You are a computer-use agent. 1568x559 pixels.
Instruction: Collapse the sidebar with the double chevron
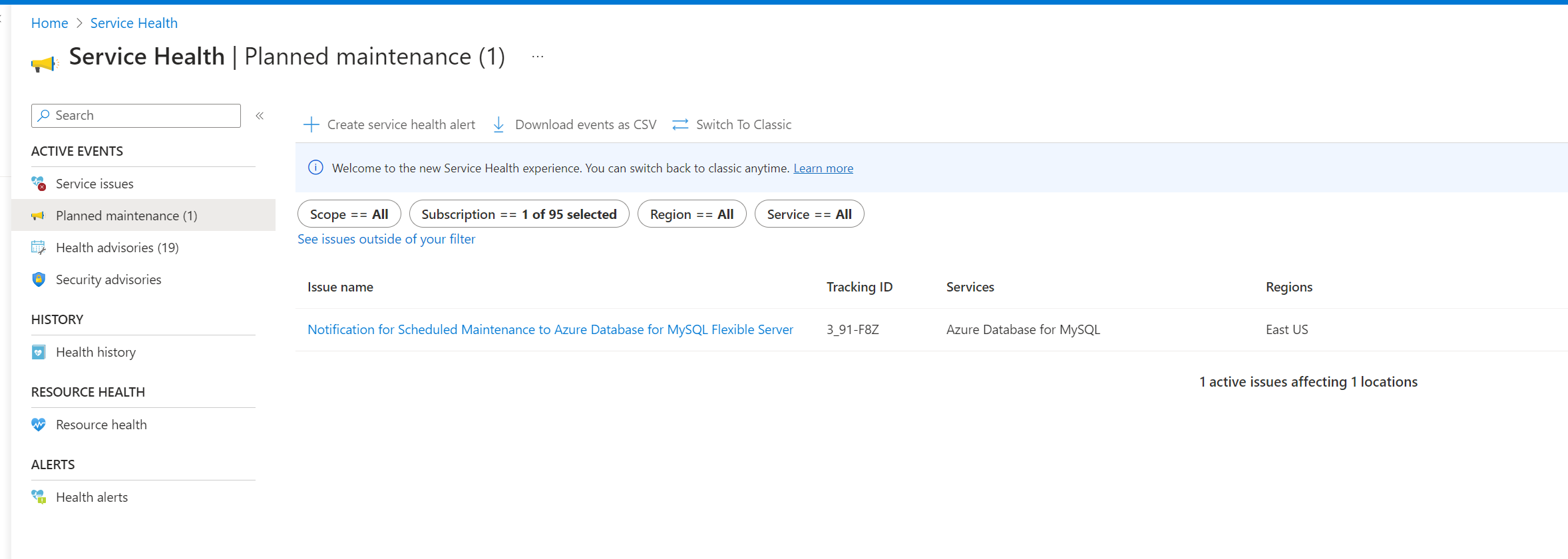click(x=260, y=116)
